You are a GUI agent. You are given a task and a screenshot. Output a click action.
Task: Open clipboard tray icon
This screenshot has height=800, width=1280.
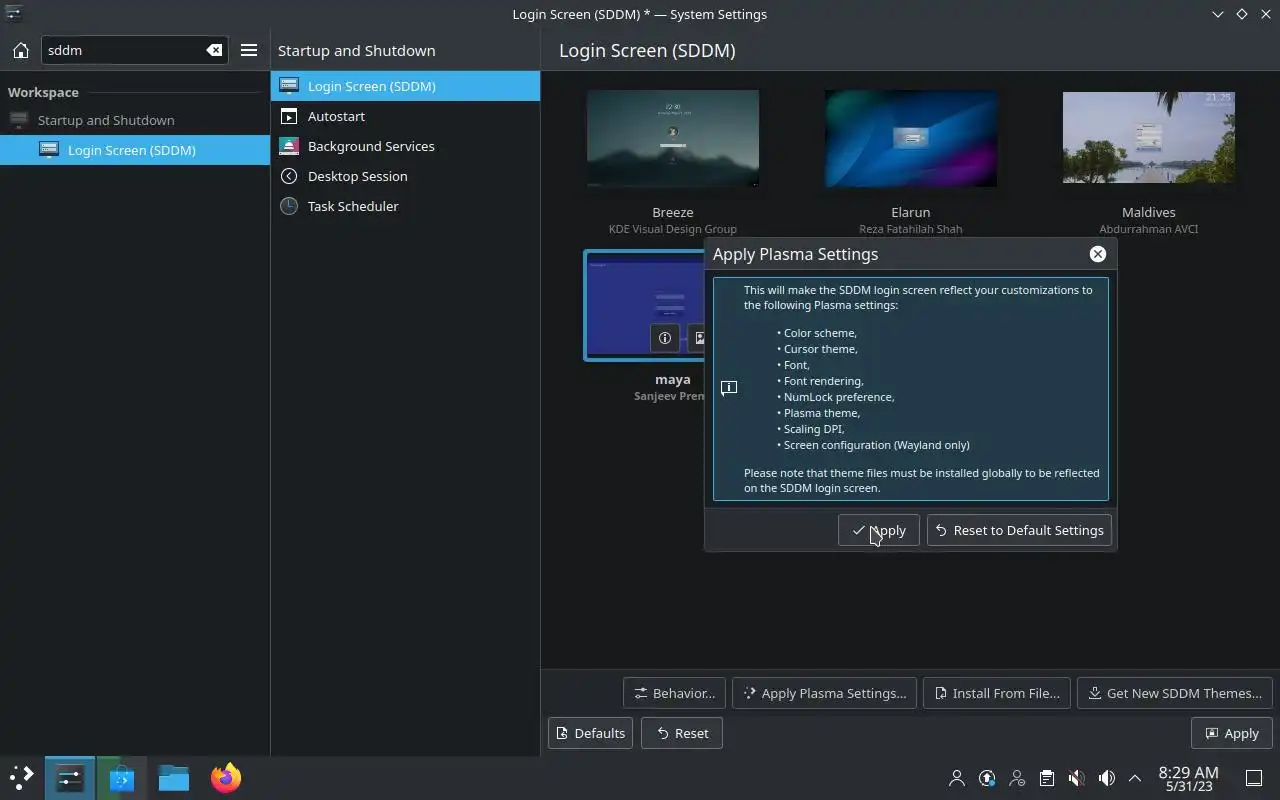(x=1047, y=778)
